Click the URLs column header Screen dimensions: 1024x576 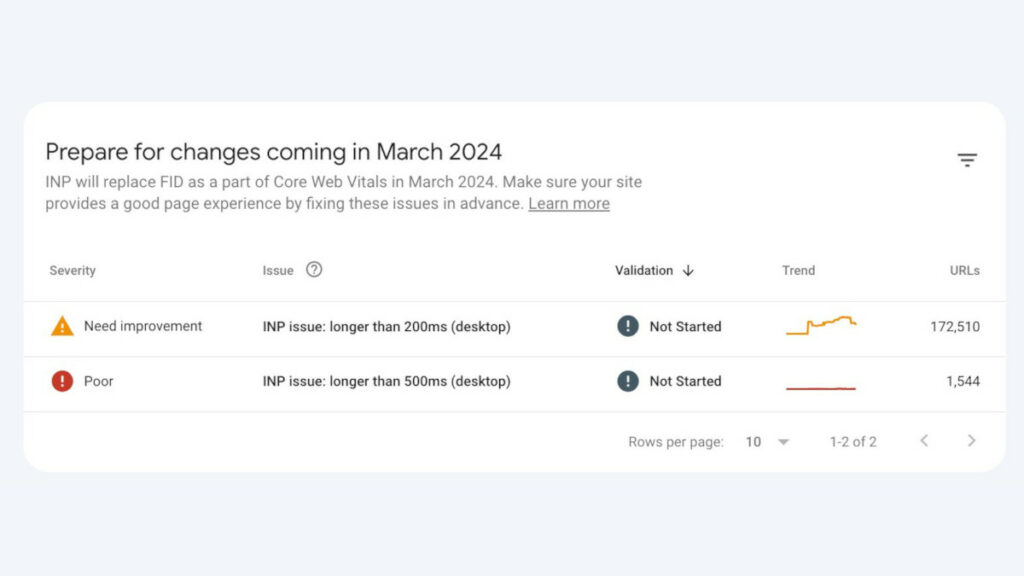point(965,270)
